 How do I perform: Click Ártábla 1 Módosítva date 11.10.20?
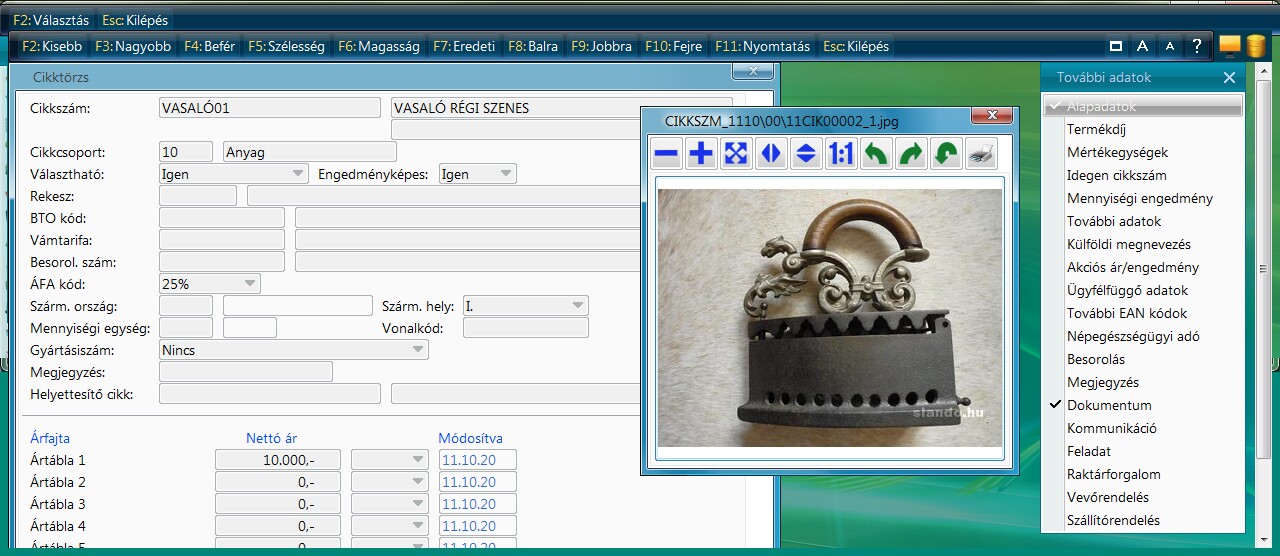coord(477,460)
